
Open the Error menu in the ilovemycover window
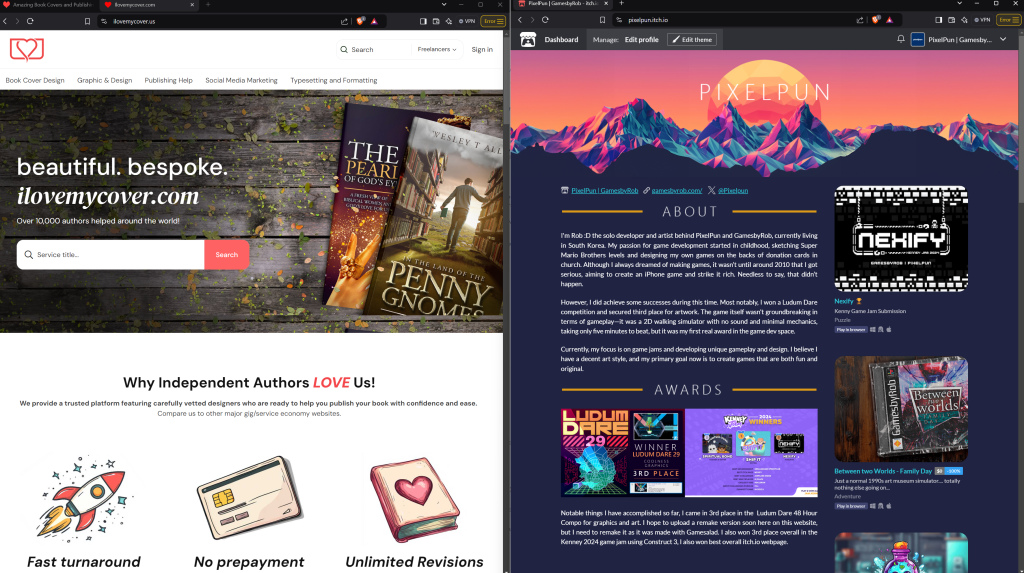point(493,21)
